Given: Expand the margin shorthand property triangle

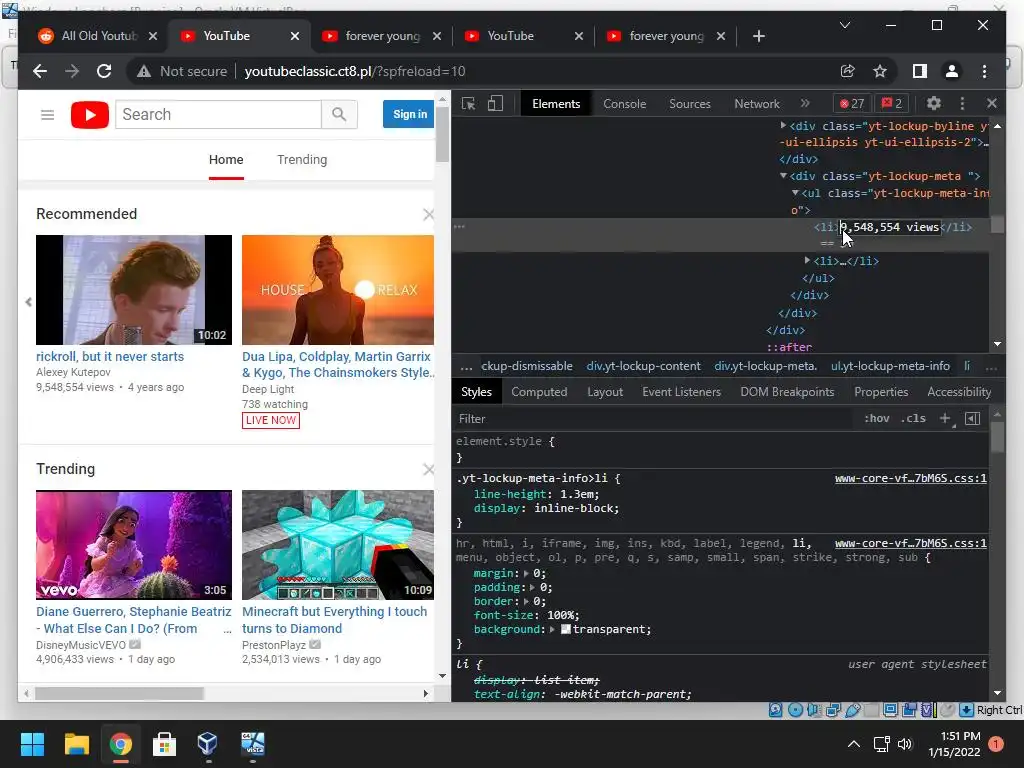Looking at the screenshot, I should tap(526, 573).
